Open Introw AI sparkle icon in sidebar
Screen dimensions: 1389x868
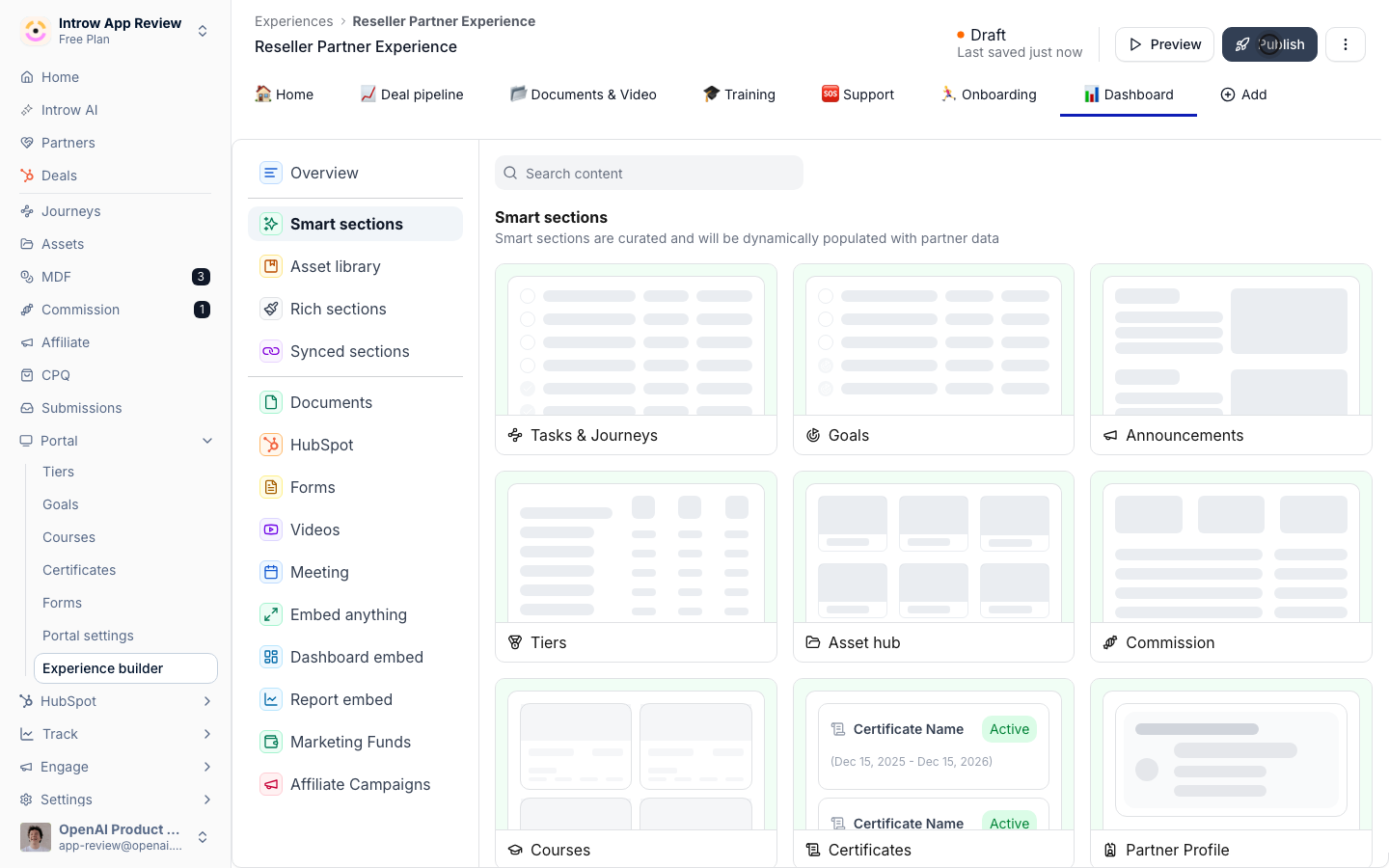point(27,110)
